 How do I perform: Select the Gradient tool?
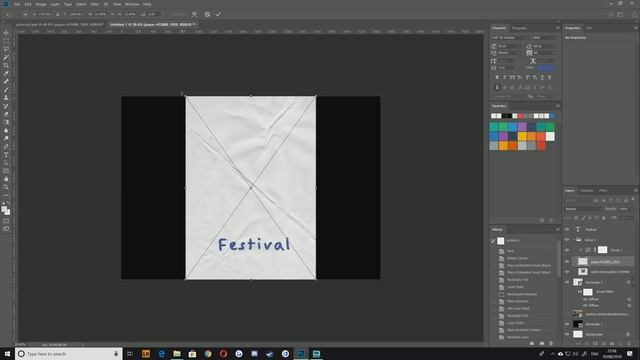[x=6, y=122]
